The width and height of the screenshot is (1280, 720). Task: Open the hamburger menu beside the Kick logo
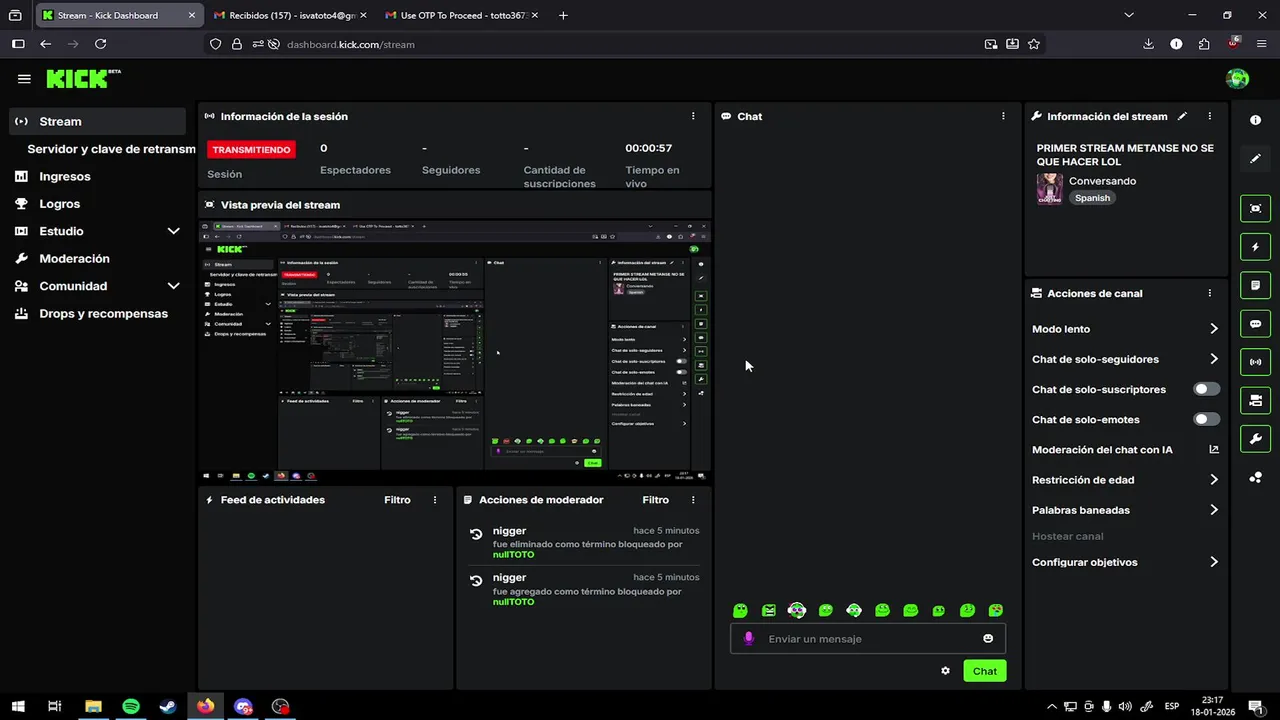pyautogui.click(x=24, y=79)
